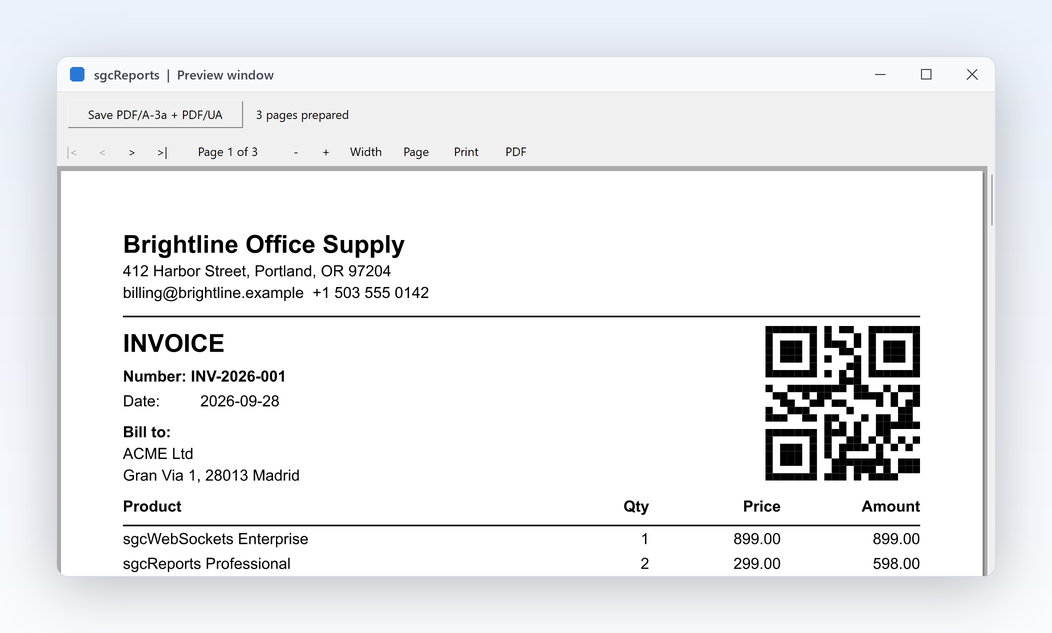Click the Brightline Office Supply heading
Image resolution: width=1052 pixels, height=633 pixels.
tap(264, 244)
